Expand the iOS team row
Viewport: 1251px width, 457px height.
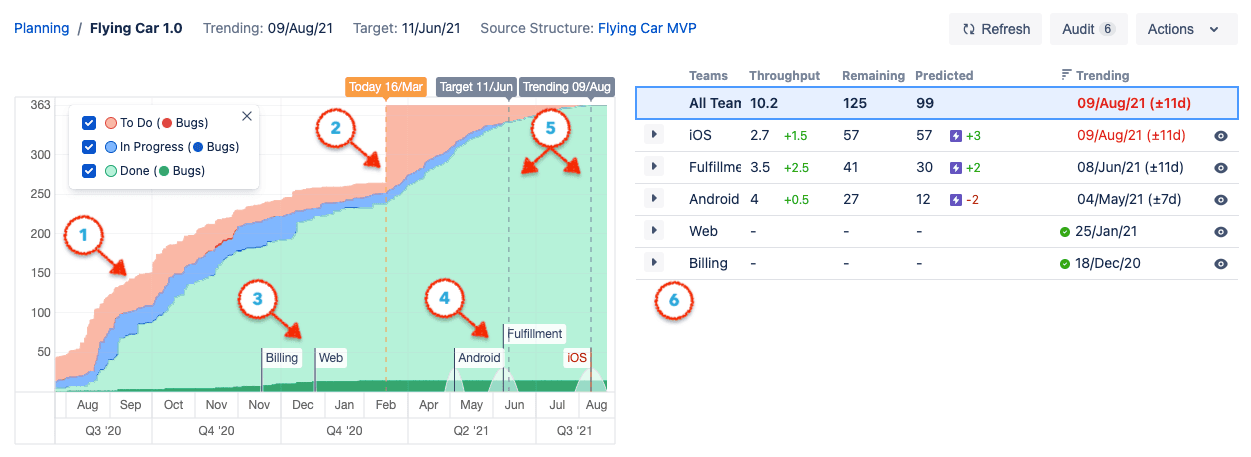pyautogui.click(x=655, y=135)
